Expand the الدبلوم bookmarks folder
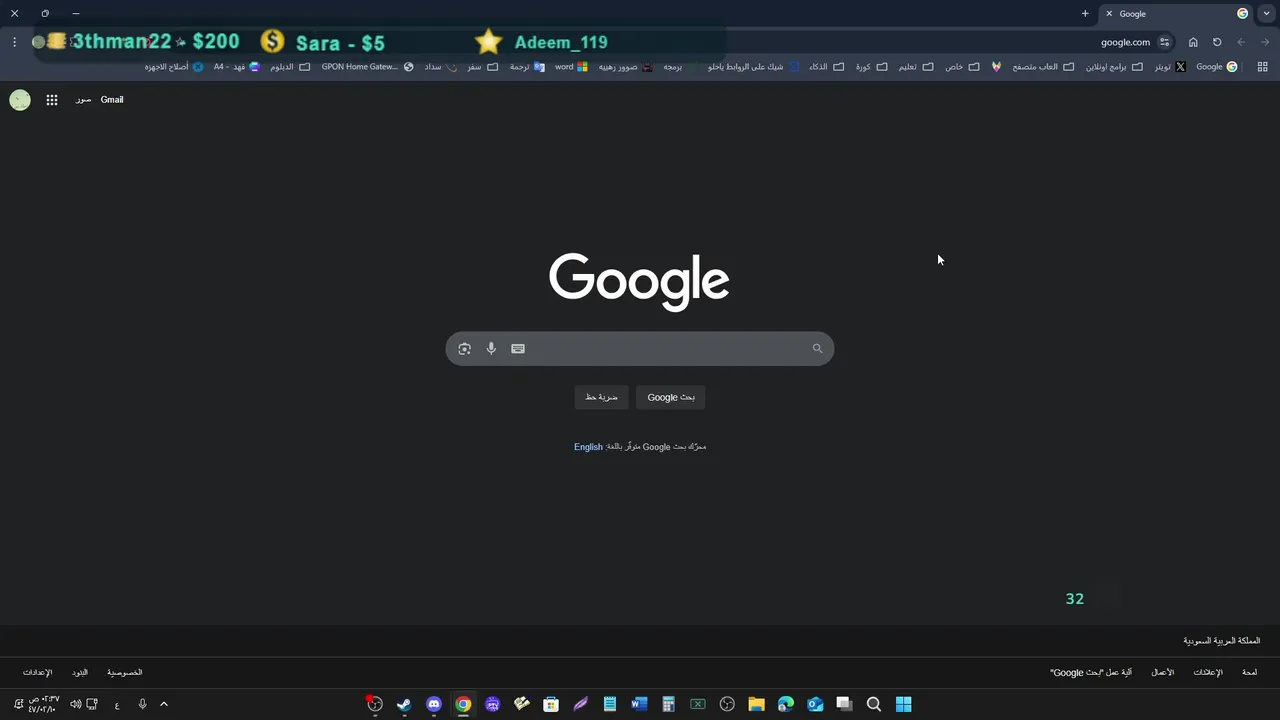Image resolution: width=1280 pixels, height=720 pixels. point(290,67)
